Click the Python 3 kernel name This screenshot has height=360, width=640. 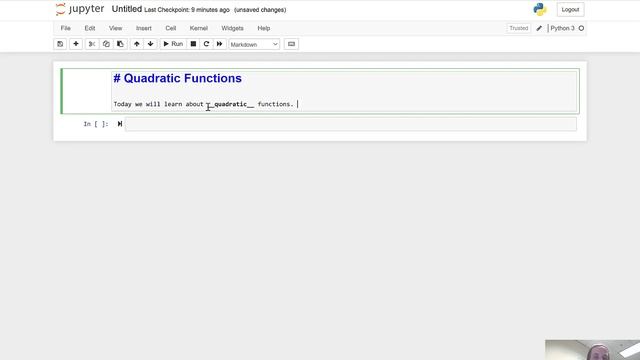[x=562, y=28]
